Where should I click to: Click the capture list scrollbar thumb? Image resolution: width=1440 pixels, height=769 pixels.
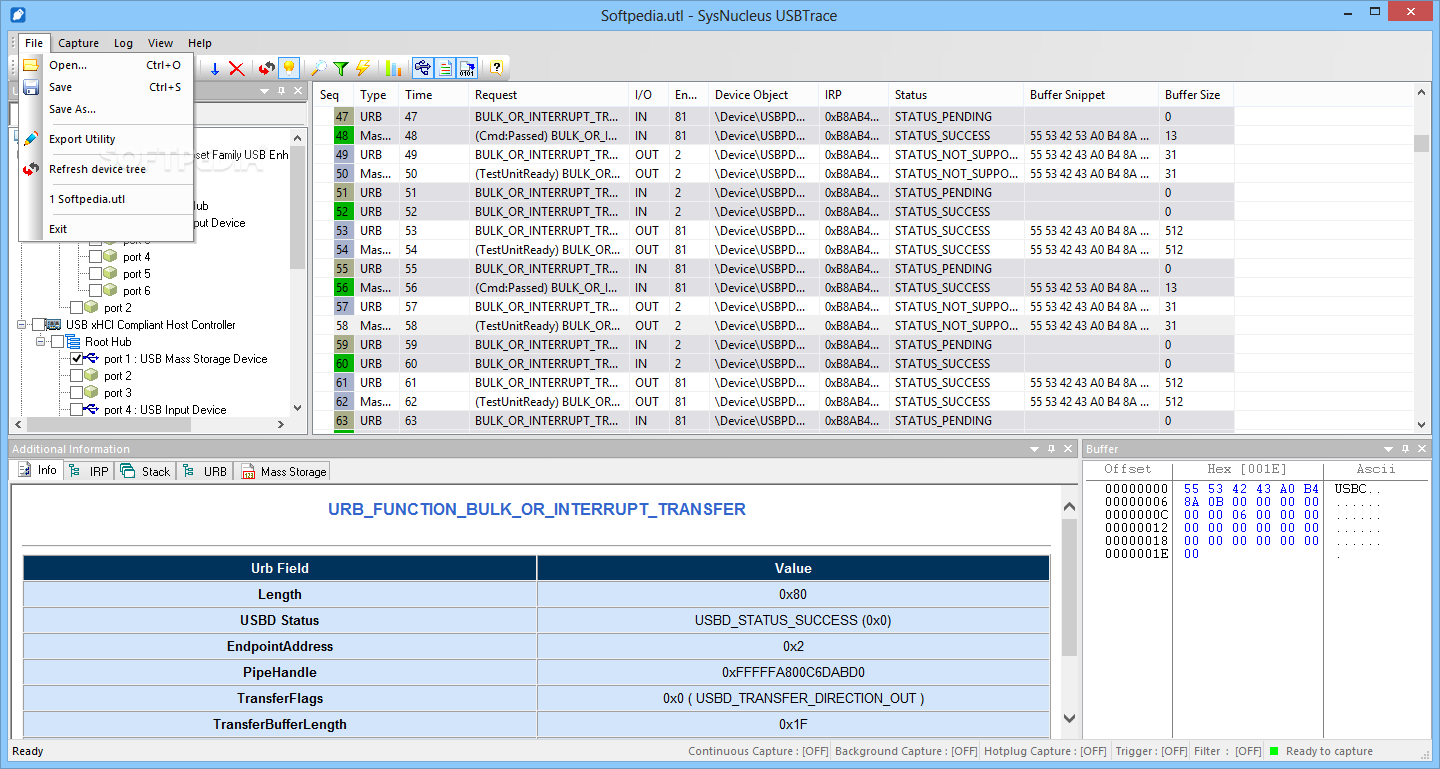(x=1422, y=143)
